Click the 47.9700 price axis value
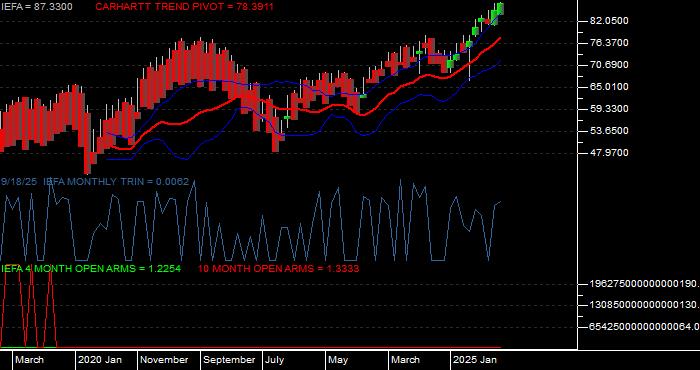700x370 pixels. [610, 153]
